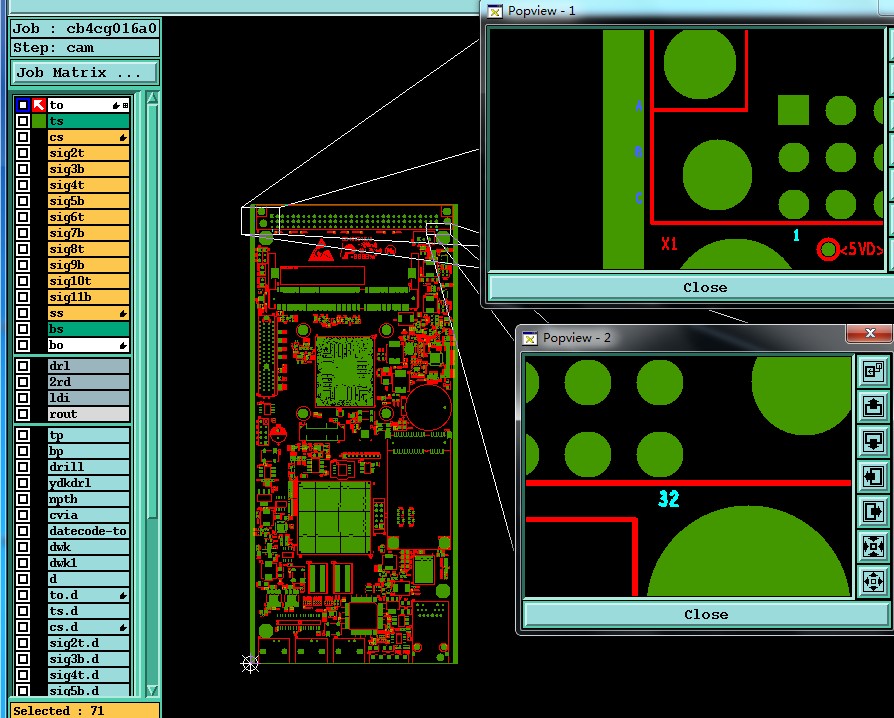Click the zoom-in arrows icon in Popview 2

point(873,546)
